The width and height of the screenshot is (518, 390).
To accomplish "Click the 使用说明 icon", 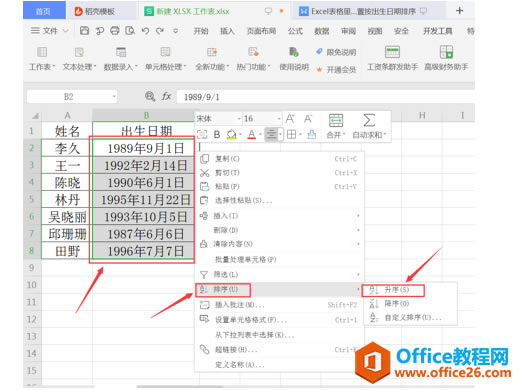I will pos(294,52).
